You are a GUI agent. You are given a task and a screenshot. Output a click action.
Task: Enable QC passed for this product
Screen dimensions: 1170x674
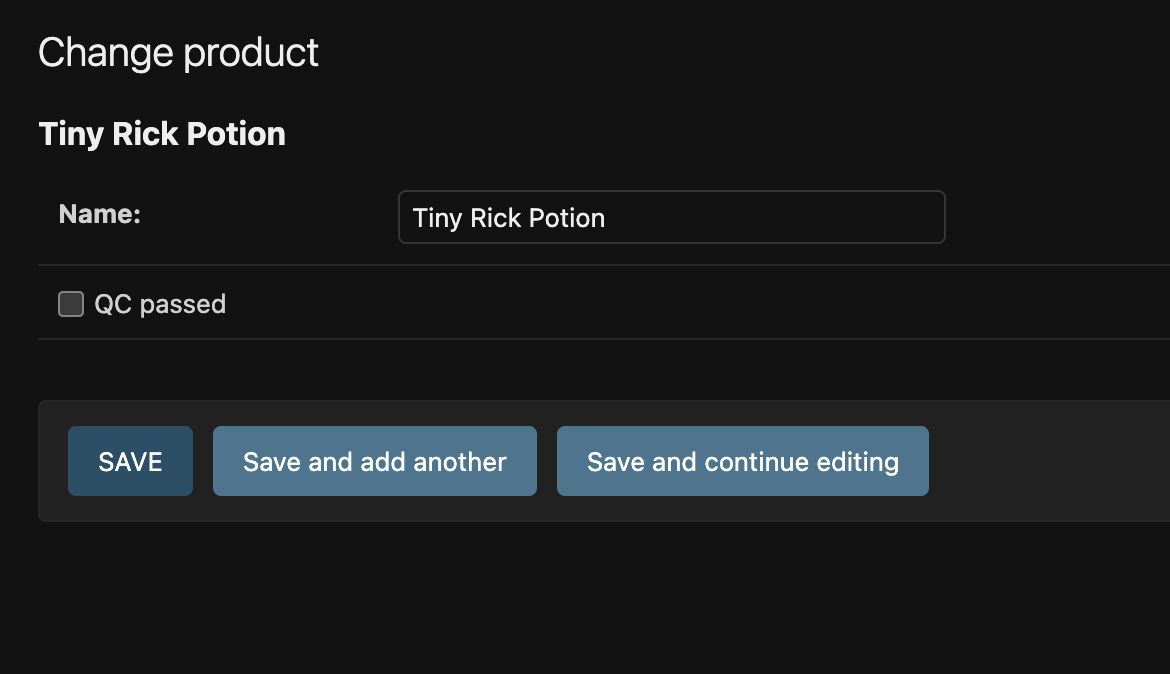[71, 304]
